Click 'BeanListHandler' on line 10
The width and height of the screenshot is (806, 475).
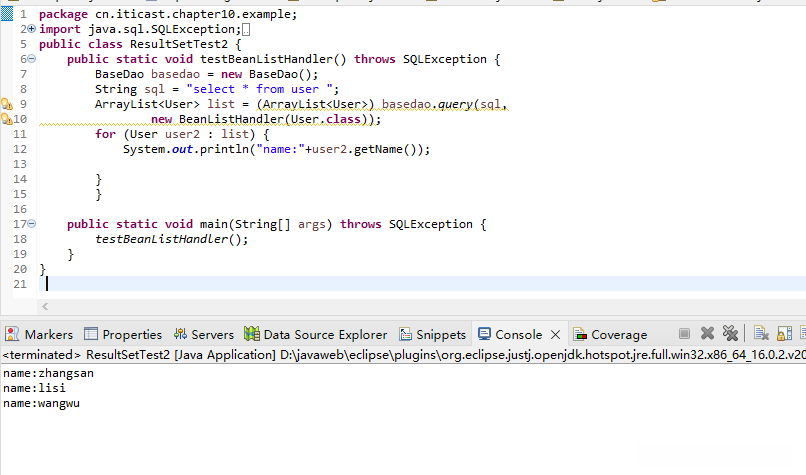coord(231,119)
